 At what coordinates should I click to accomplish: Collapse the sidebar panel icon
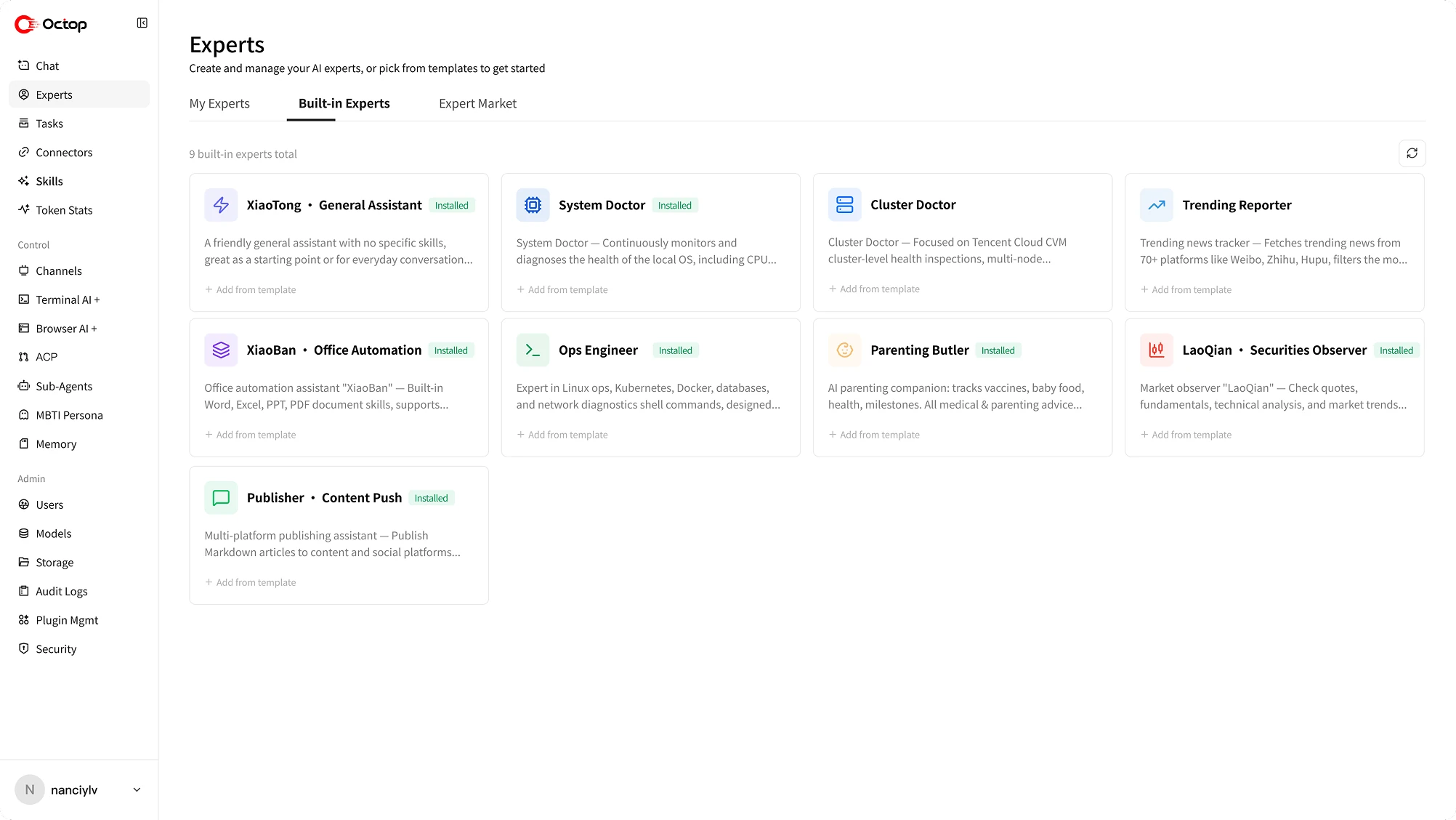pyautogui.click(x=142, y=23)
